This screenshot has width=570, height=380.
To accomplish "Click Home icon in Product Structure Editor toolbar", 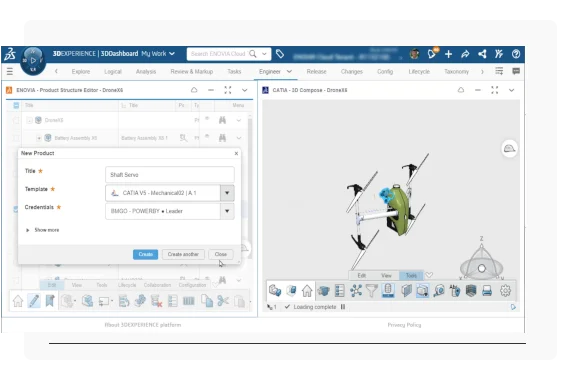I will coord(18,301).
